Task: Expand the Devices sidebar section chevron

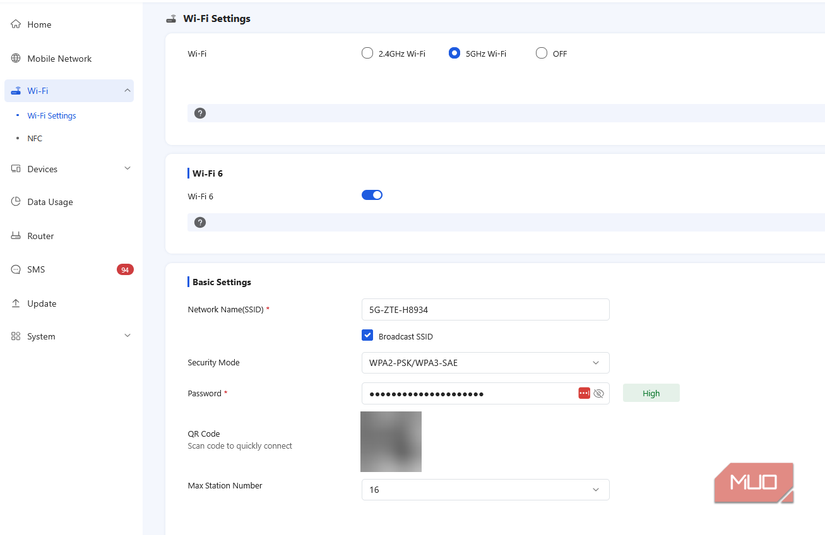Action: coord(127,168)
